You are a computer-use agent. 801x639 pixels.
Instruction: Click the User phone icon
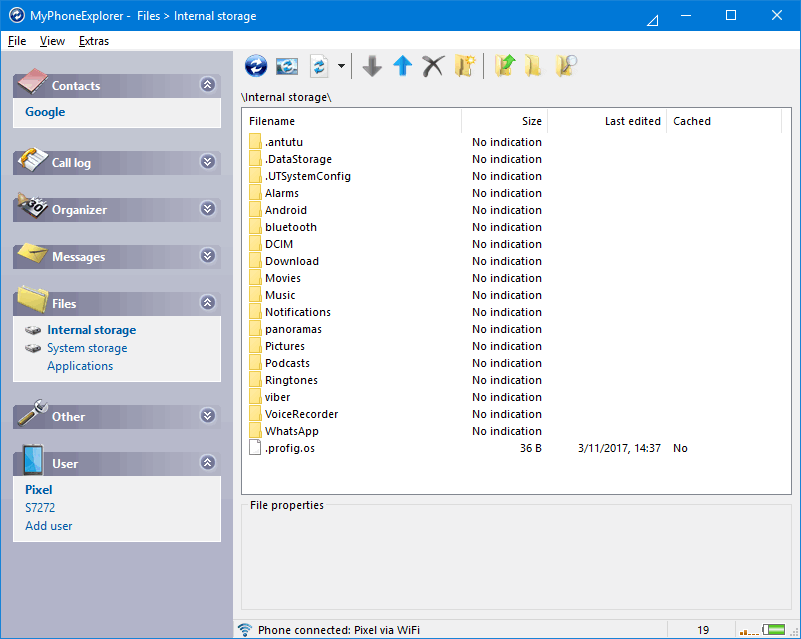(x=33, y=459)
